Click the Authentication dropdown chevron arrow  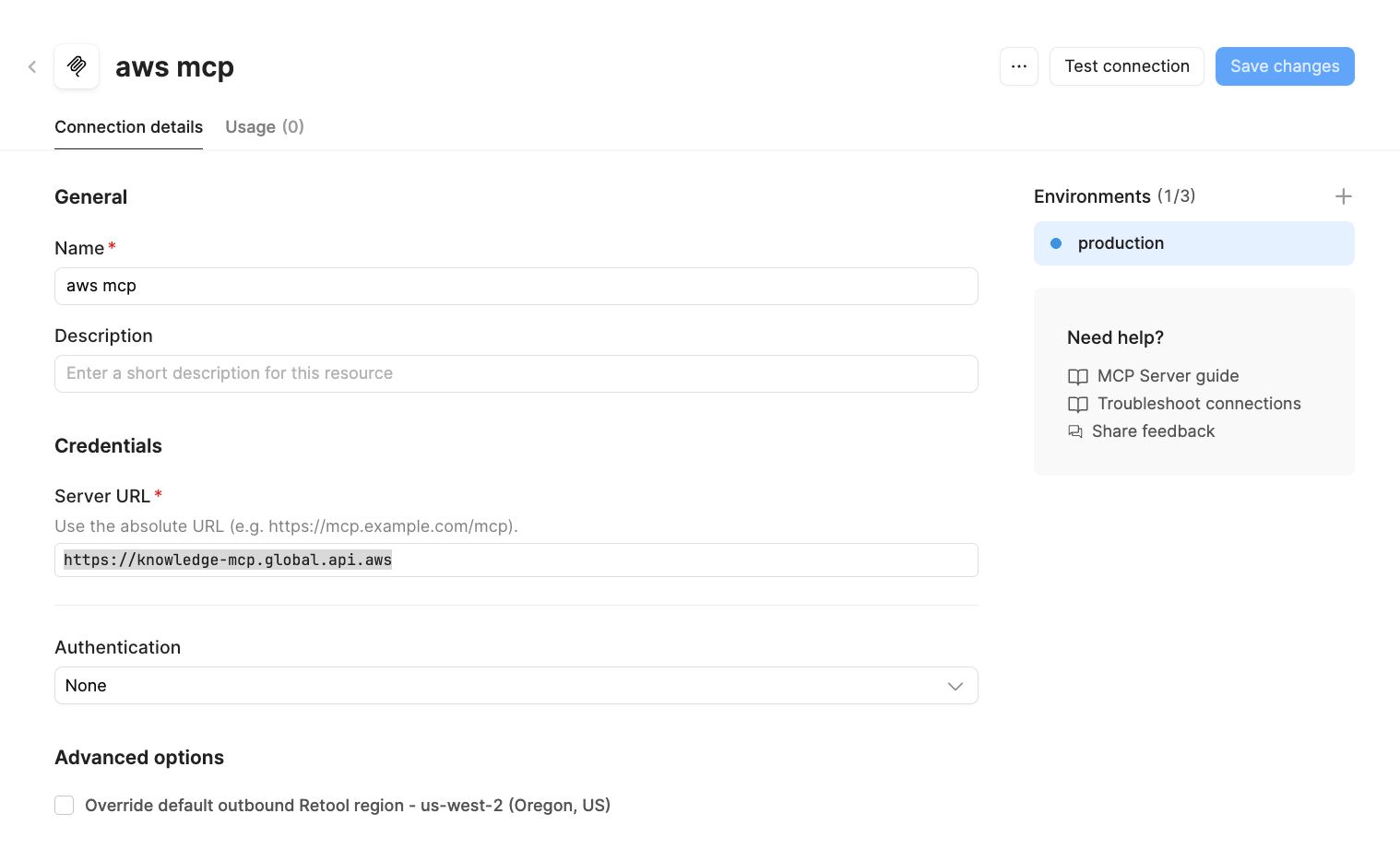coord(955,686)
